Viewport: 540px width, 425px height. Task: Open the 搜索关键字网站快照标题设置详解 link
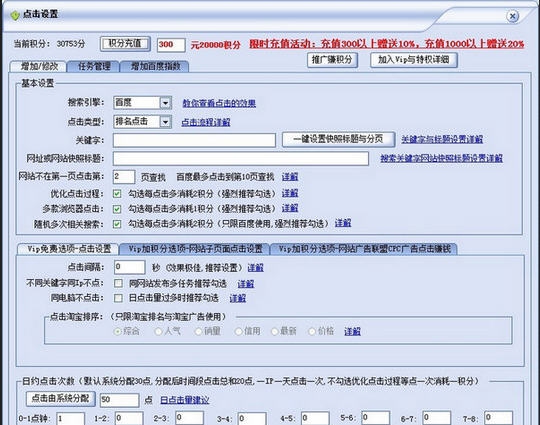coord(442,158)
